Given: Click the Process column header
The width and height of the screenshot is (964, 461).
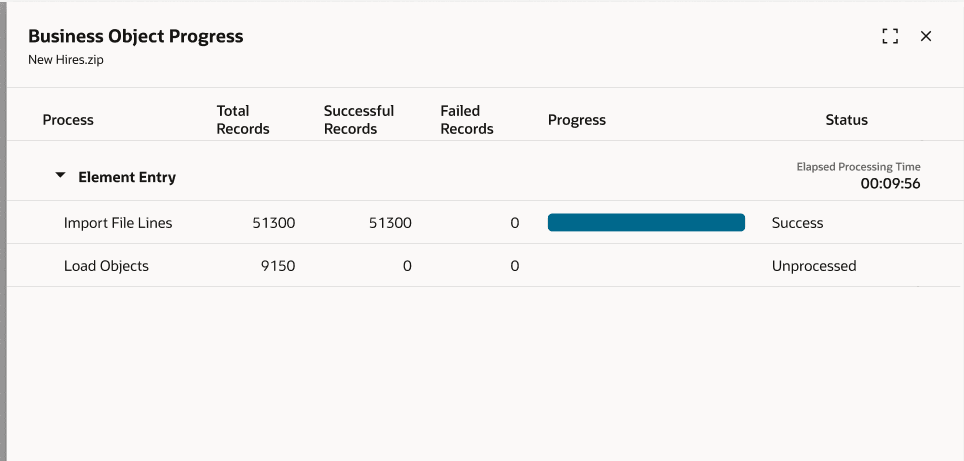Looking at the screenshot, I should coord(68,120).
